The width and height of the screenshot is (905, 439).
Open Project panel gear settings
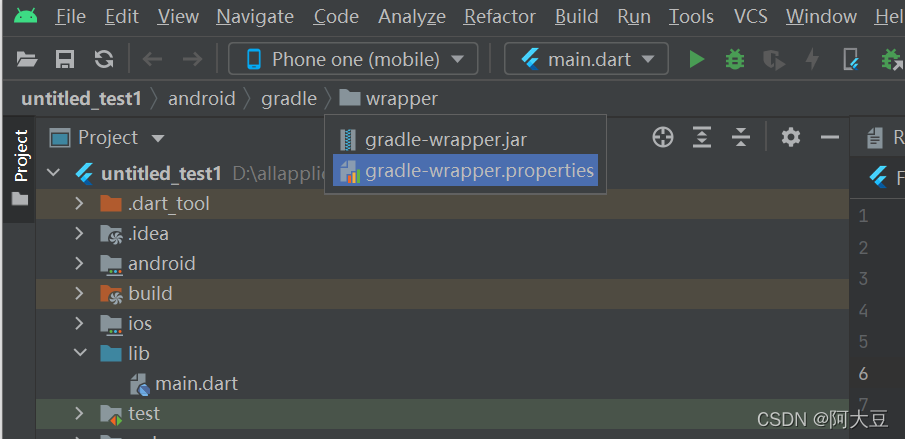pyautogui.click(x=791, y=137)
